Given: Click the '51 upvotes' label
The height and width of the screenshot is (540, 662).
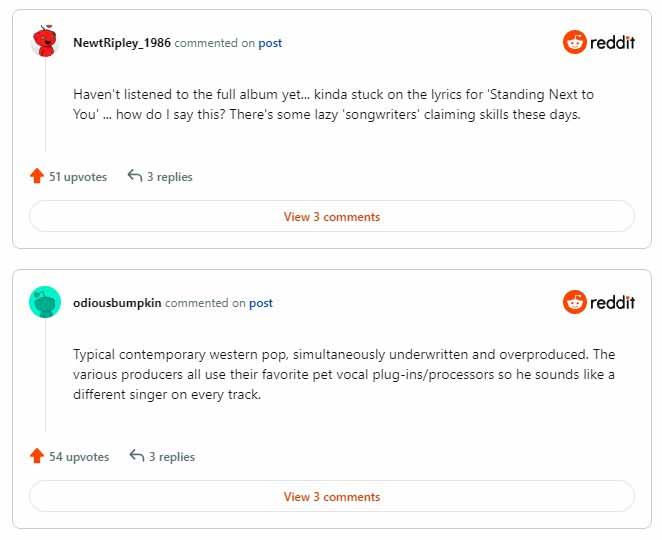Looking at the screenshot, I should [x=78, y=176].
